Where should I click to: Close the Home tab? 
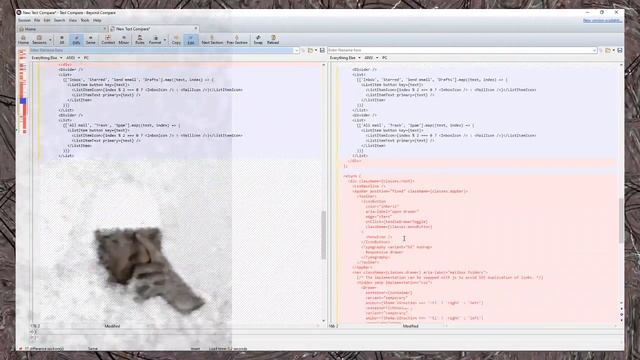click(x=105, y=29)
